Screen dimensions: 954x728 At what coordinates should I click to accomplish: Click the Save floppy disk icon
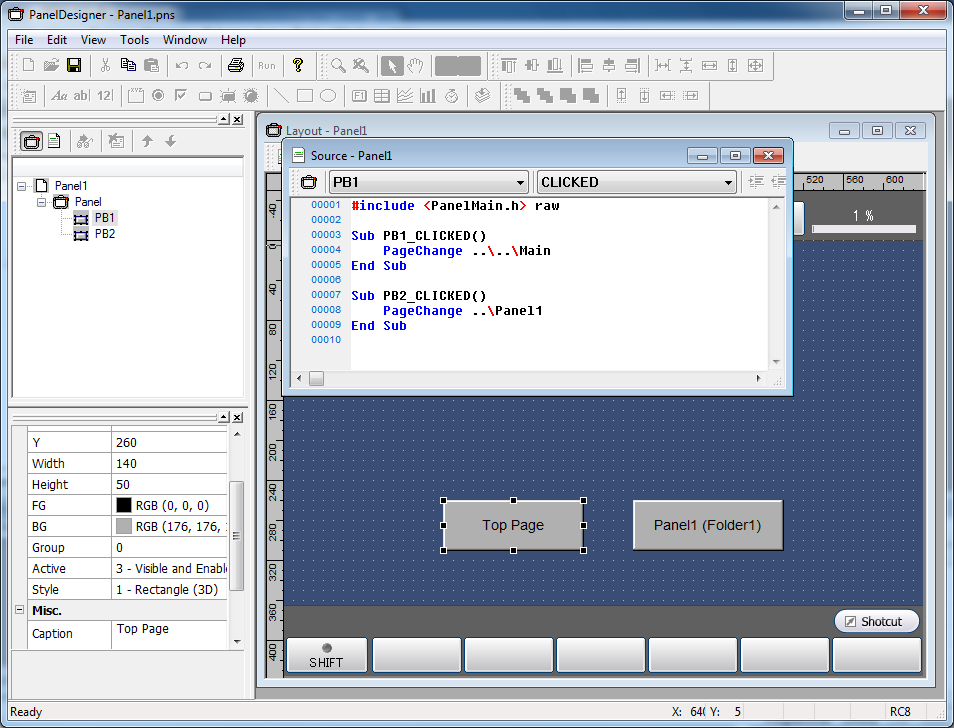tap(74, 66)
